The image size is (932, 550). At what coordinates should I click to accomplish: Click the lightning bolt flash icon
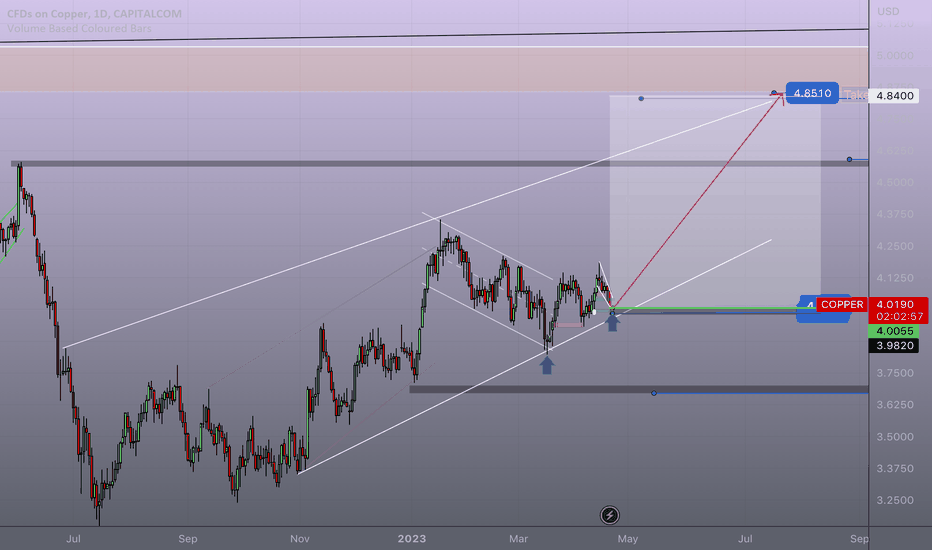609,515
